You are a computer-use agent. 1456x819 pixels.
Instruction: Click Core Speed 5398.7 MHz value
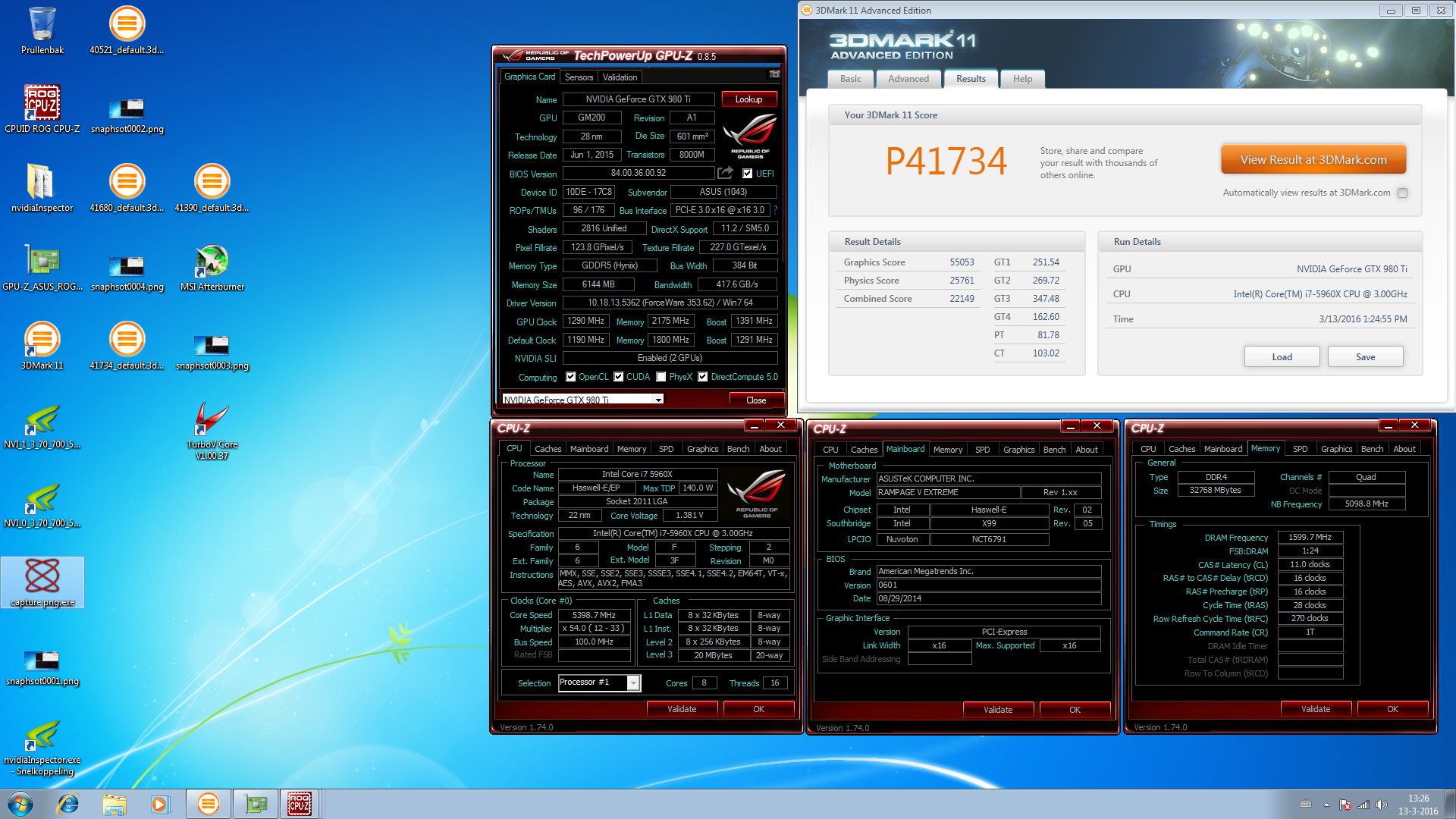[x=594, y=615]
